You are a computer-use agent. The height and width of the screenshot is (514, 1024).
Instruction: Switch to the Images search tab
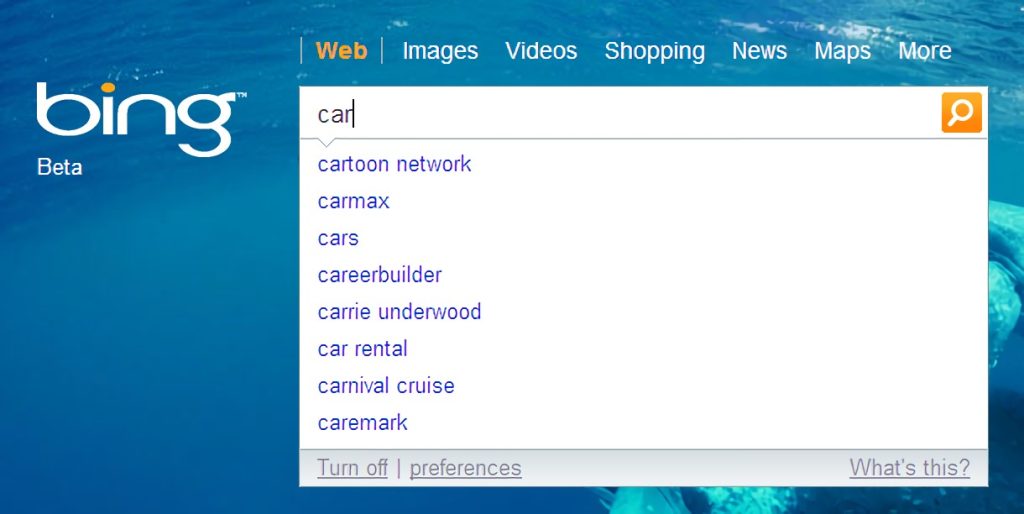(440, 51)
